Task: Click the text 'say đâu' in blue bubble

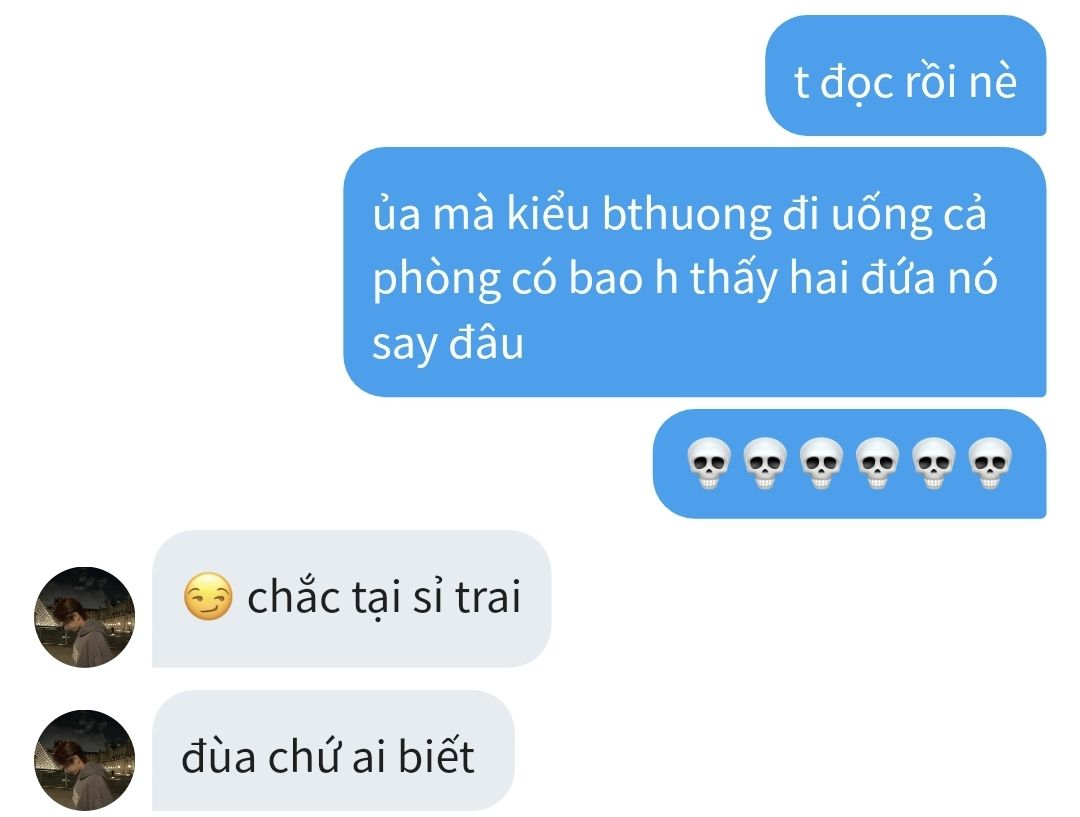Action: [448, 344]
